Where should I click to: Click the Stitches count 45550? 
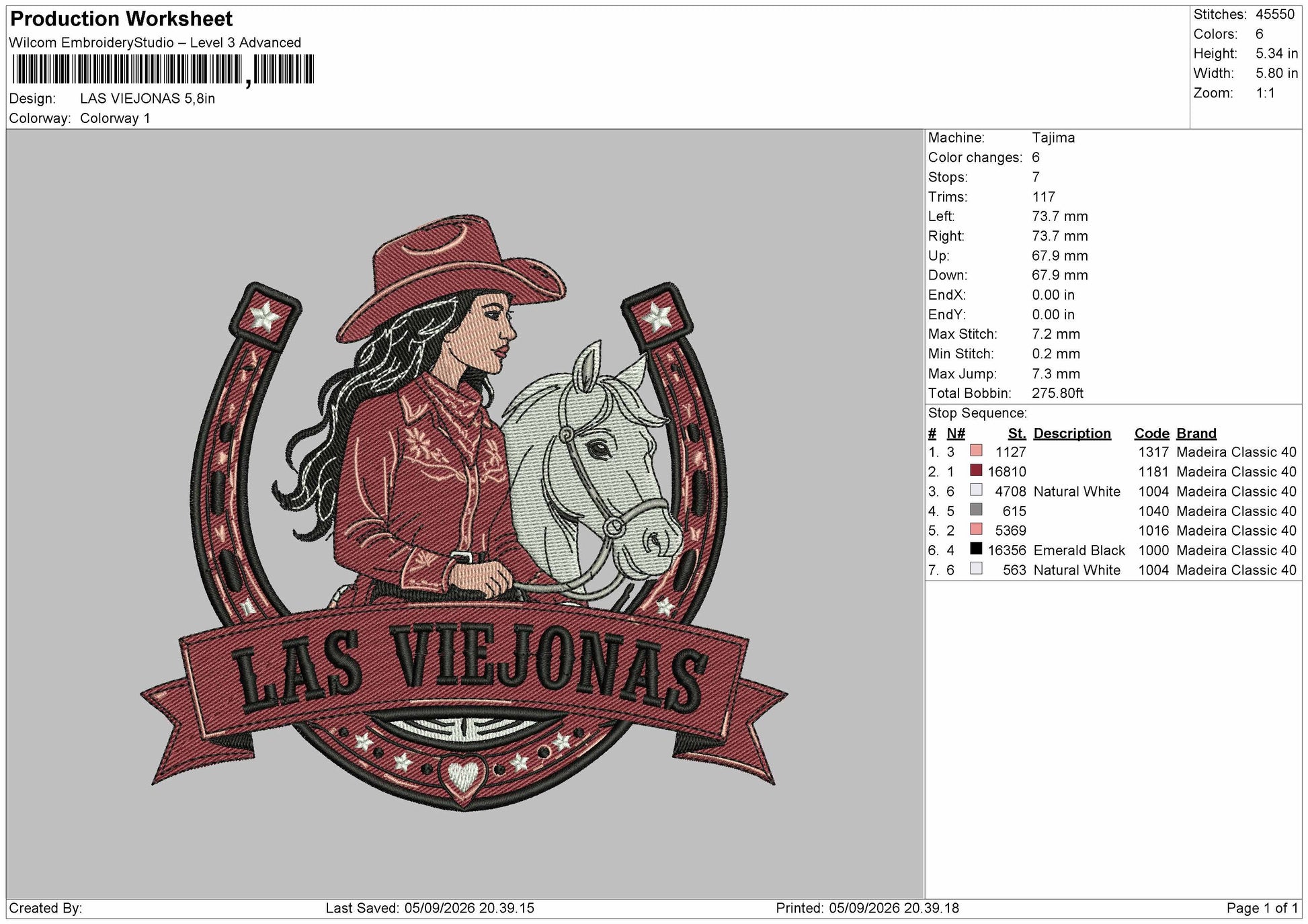[x=1274, y=14]
